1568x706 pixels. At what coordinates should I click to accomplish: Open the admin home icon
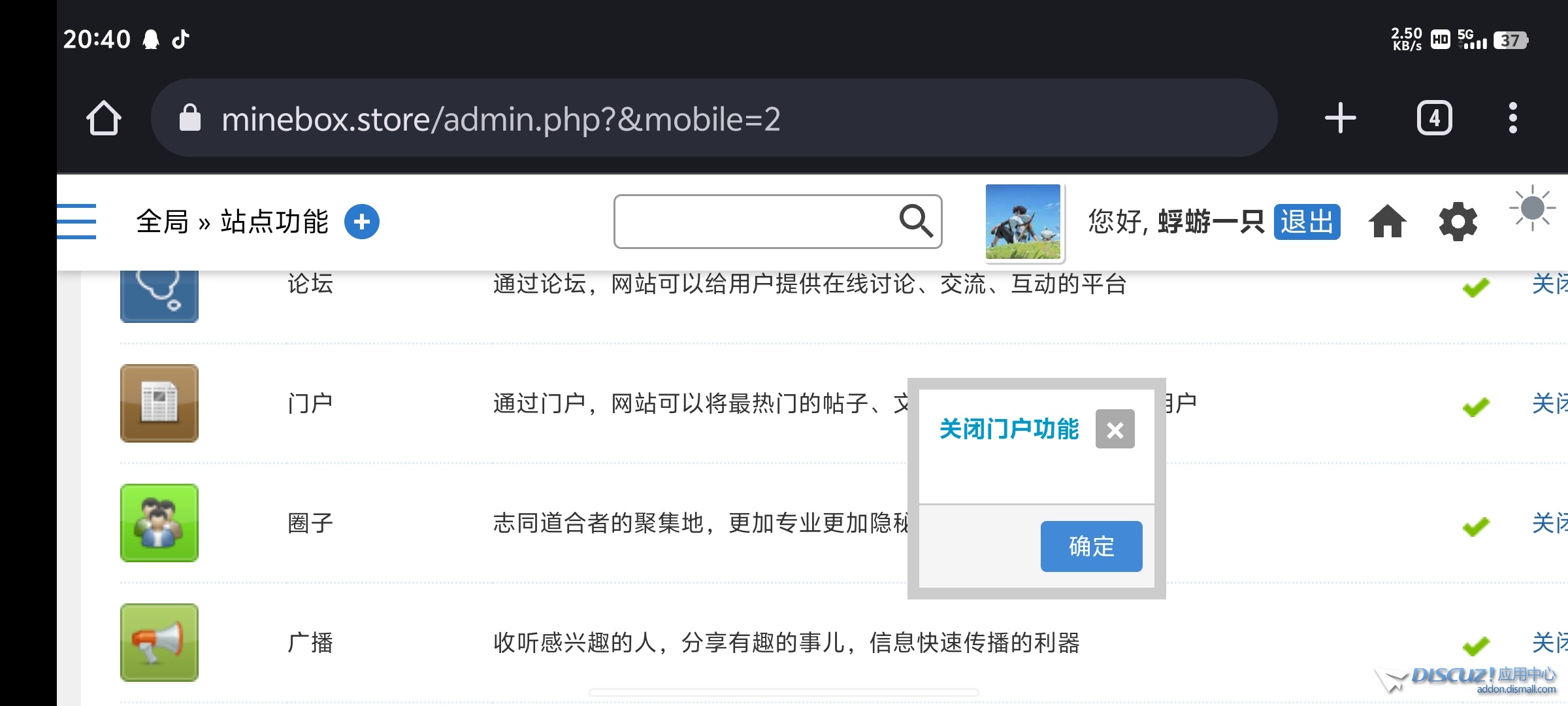[1387, 222]
